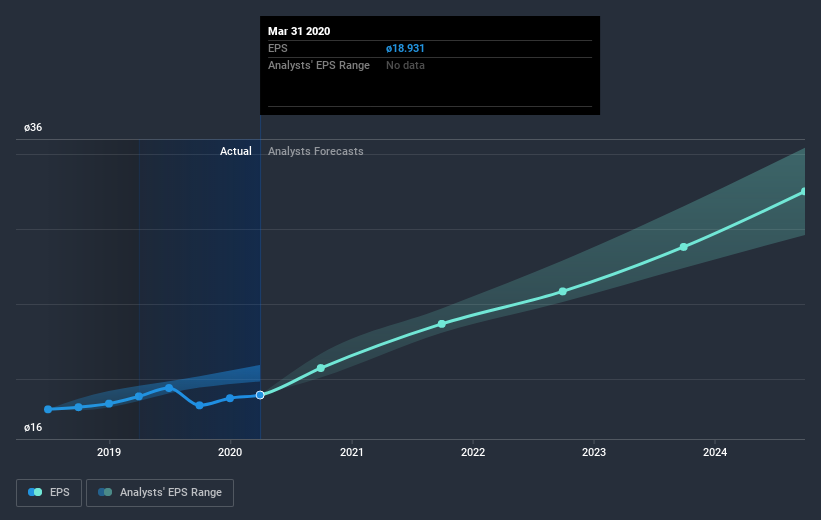Click the 2021 x-axis label
This screenshot has width=821, height=520.
click(351, 452)
